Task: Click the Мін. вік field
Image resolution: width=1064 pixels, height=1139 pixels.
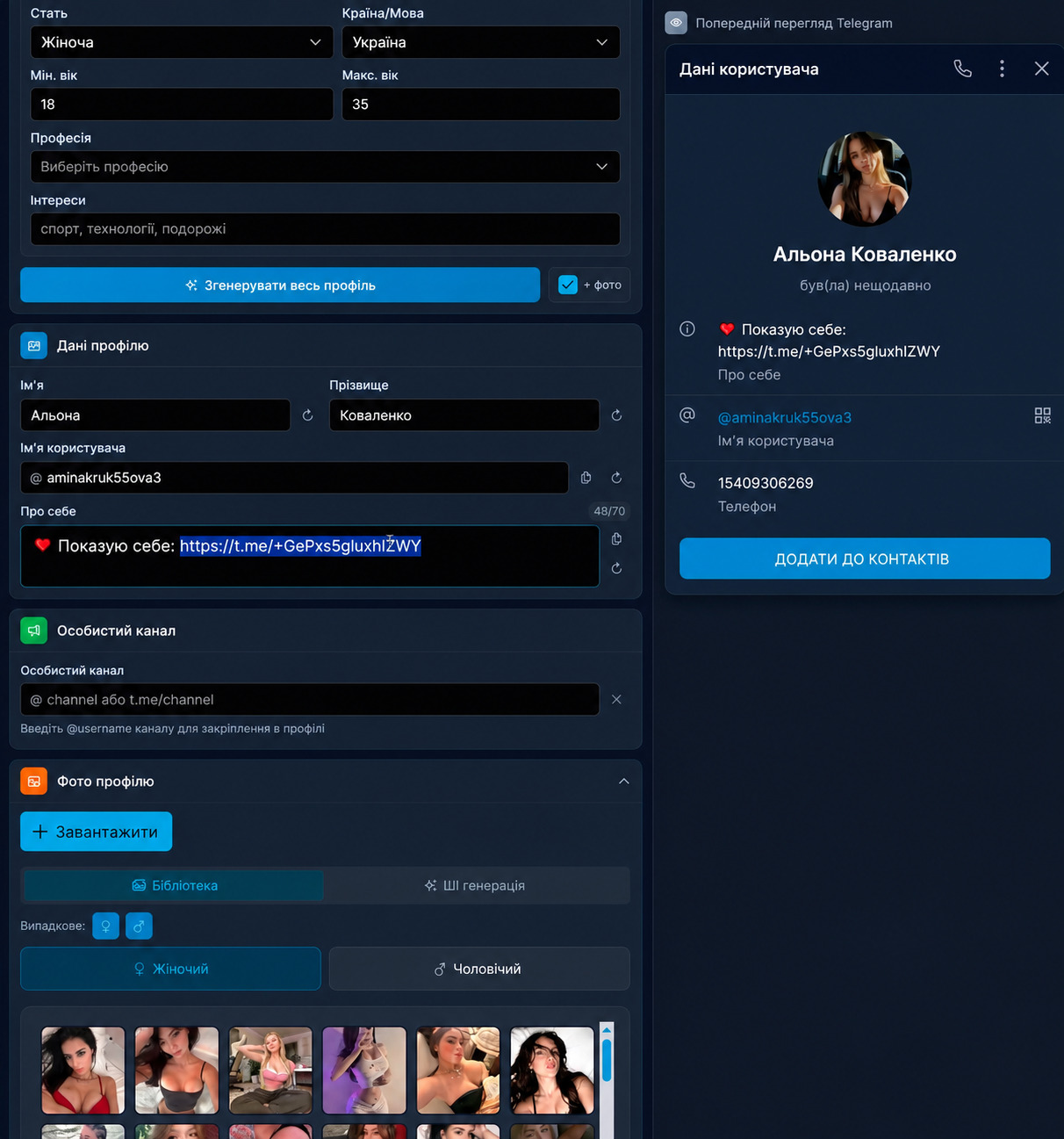Action: [x=182, y=105]
